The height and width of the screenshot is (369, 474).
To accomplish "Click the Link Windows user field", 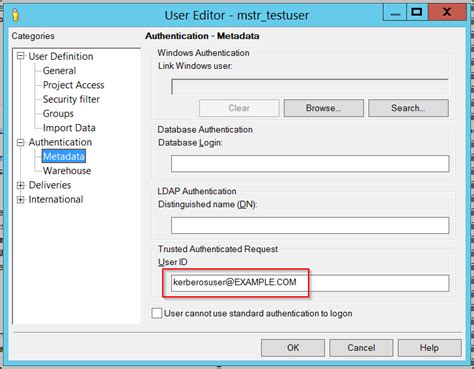I will (x=310, y=87).
